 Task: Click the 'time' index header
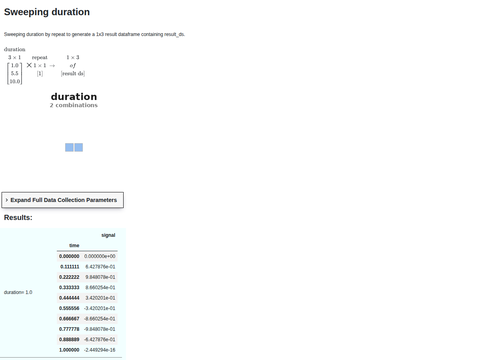[x=74, y=245]
